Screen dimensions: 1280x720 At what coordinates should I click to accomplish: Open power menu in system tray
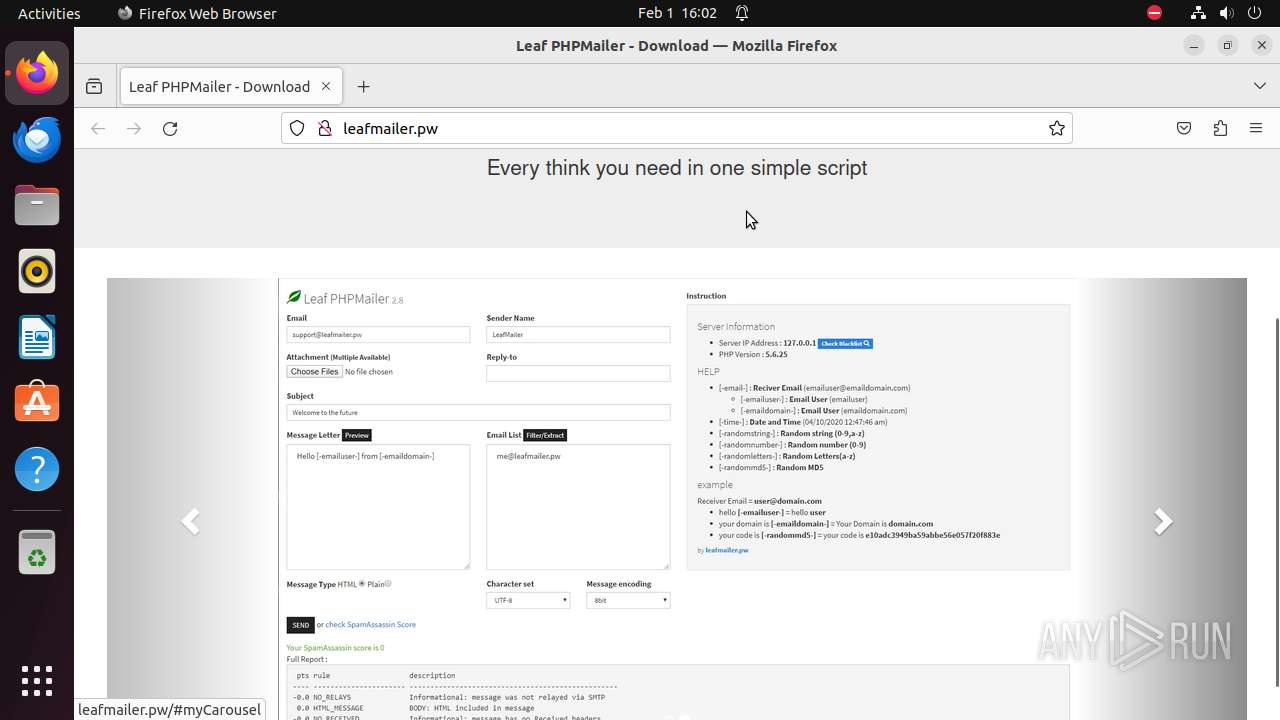pos(1254,13)
